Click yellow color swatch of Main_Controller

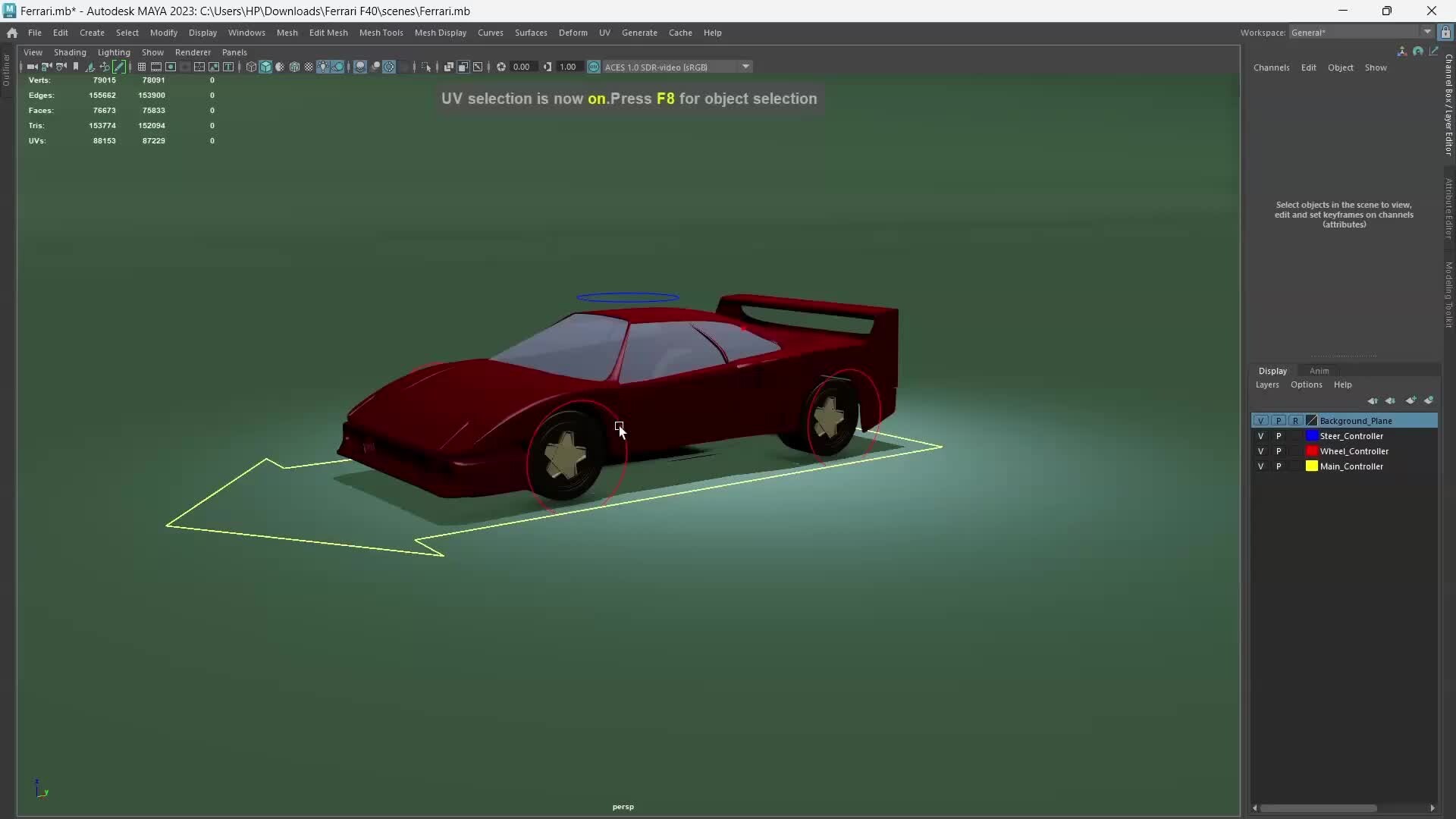(1311, 466)
